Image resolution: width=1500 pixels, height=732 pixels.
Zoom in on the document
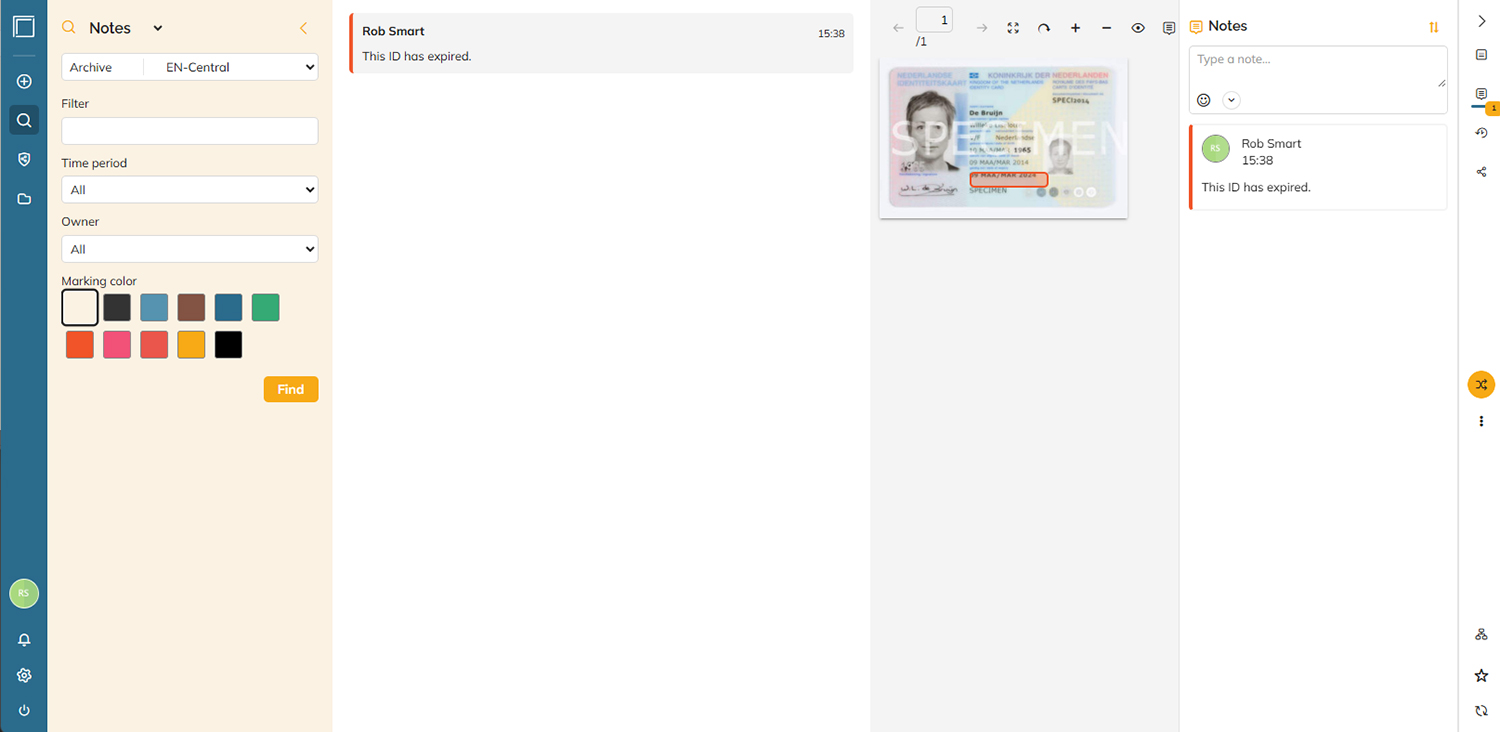click(1075, 28)
